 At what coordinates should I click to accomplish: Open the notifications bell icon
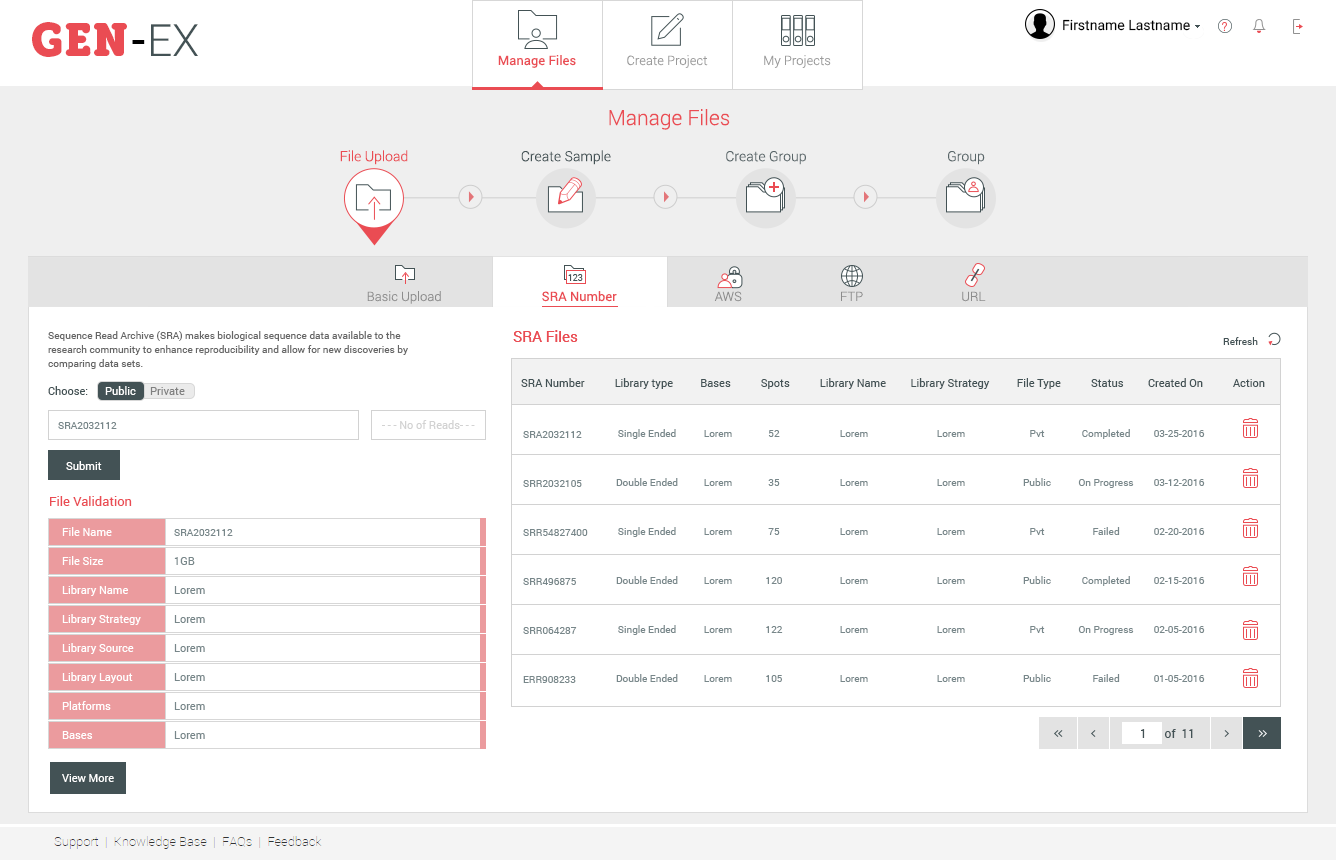[1259, 27]
